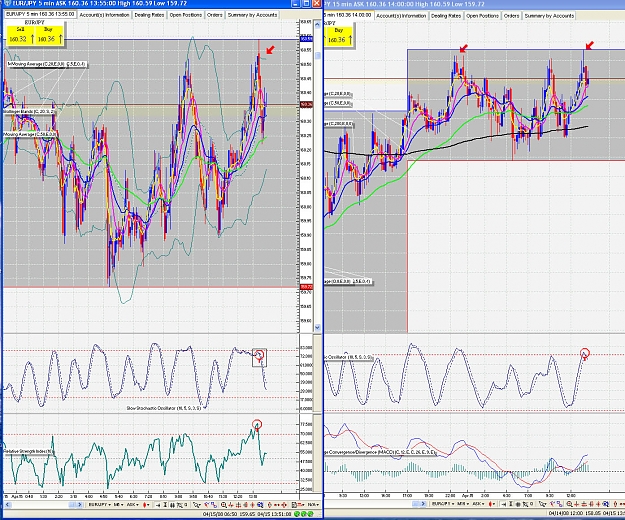Click right scroll arrow on right chart time axis
The width and height of the screenshot is (625, 520).
click(x=423, y=504)
